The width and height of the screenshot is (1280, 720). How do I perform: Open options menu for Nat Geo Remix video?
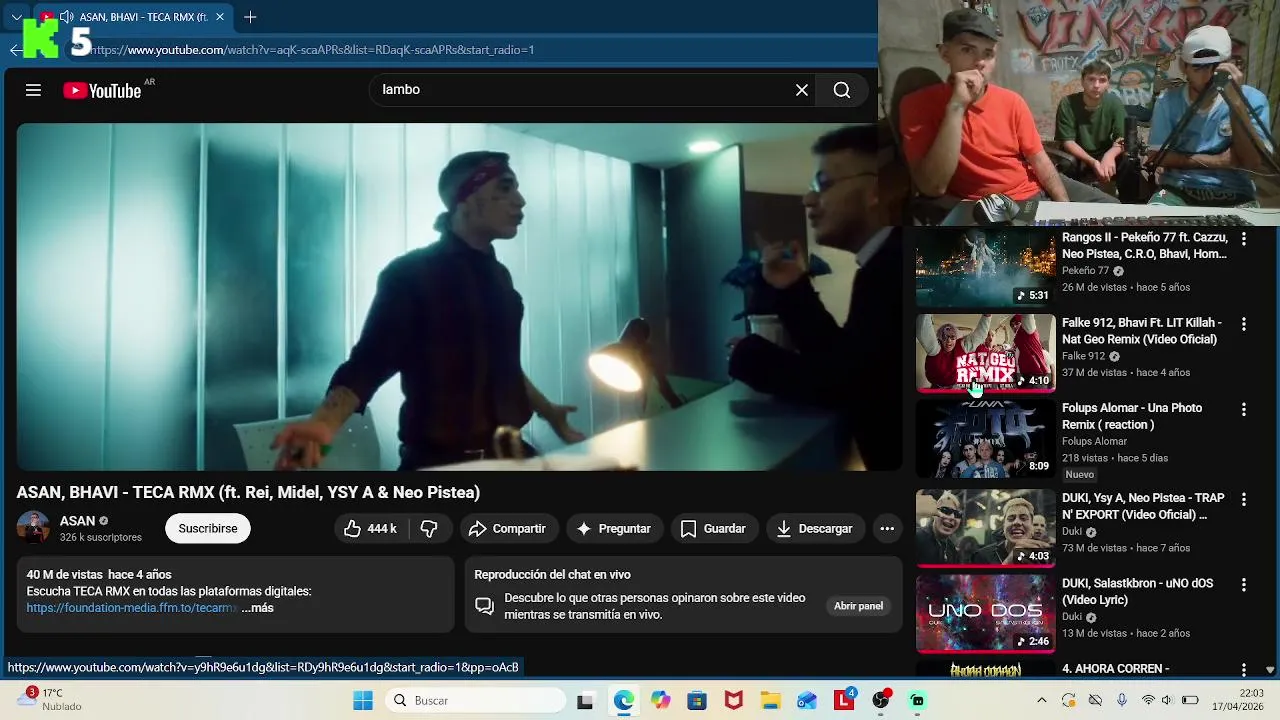[x=1244, y=324]
